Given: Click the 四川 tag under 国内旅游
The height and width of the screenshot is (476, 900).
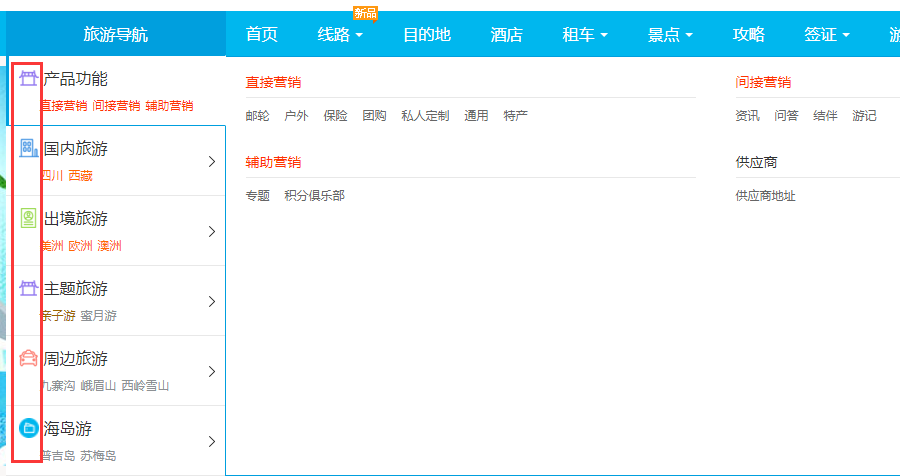Looking at the screenshot, I should click(x=51, y=176).
